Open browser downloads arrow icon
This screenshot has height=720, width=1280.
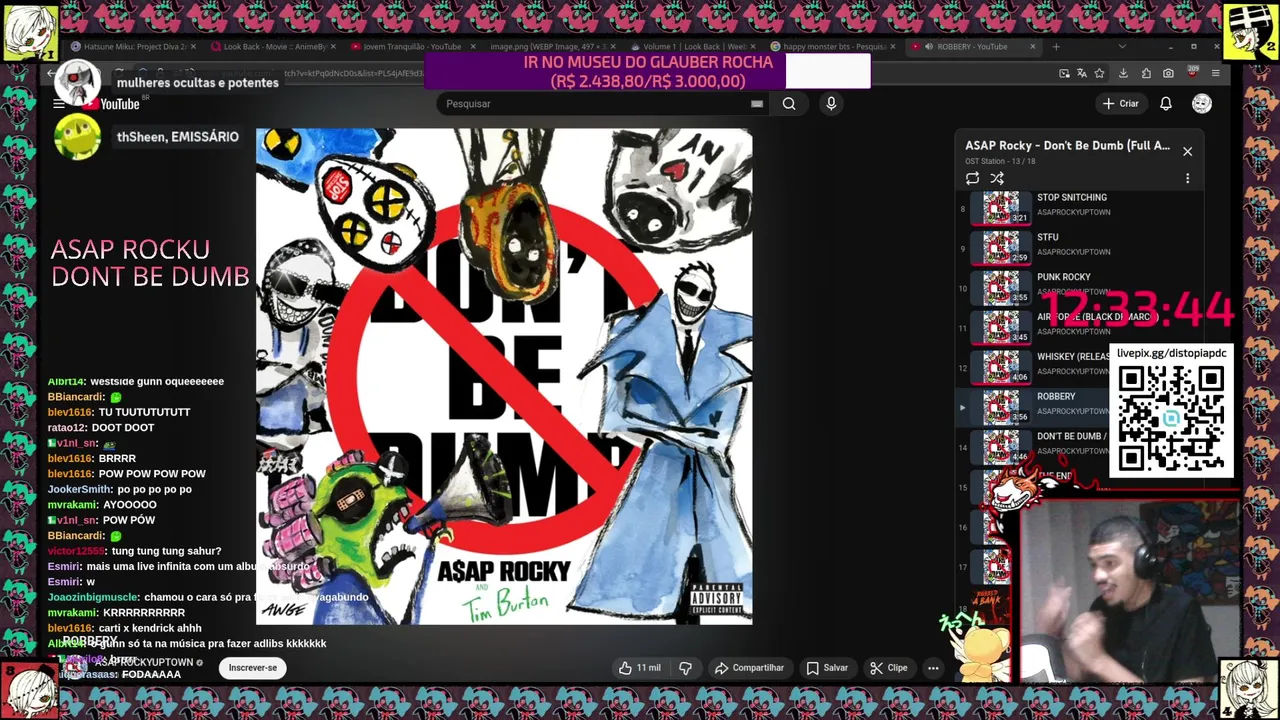pyautogui.click(x=1123, y=73)
